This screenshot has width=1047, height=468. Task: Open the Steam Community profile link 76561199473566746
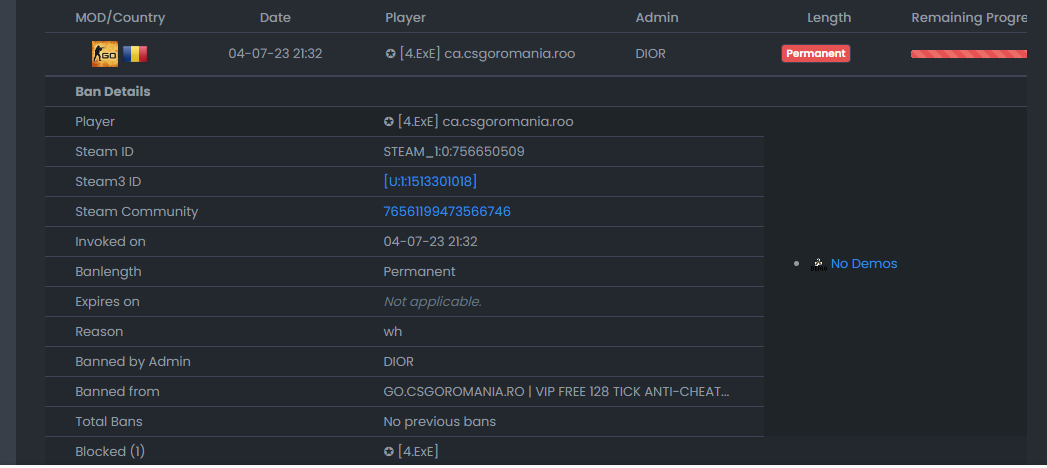coord(447,212)
